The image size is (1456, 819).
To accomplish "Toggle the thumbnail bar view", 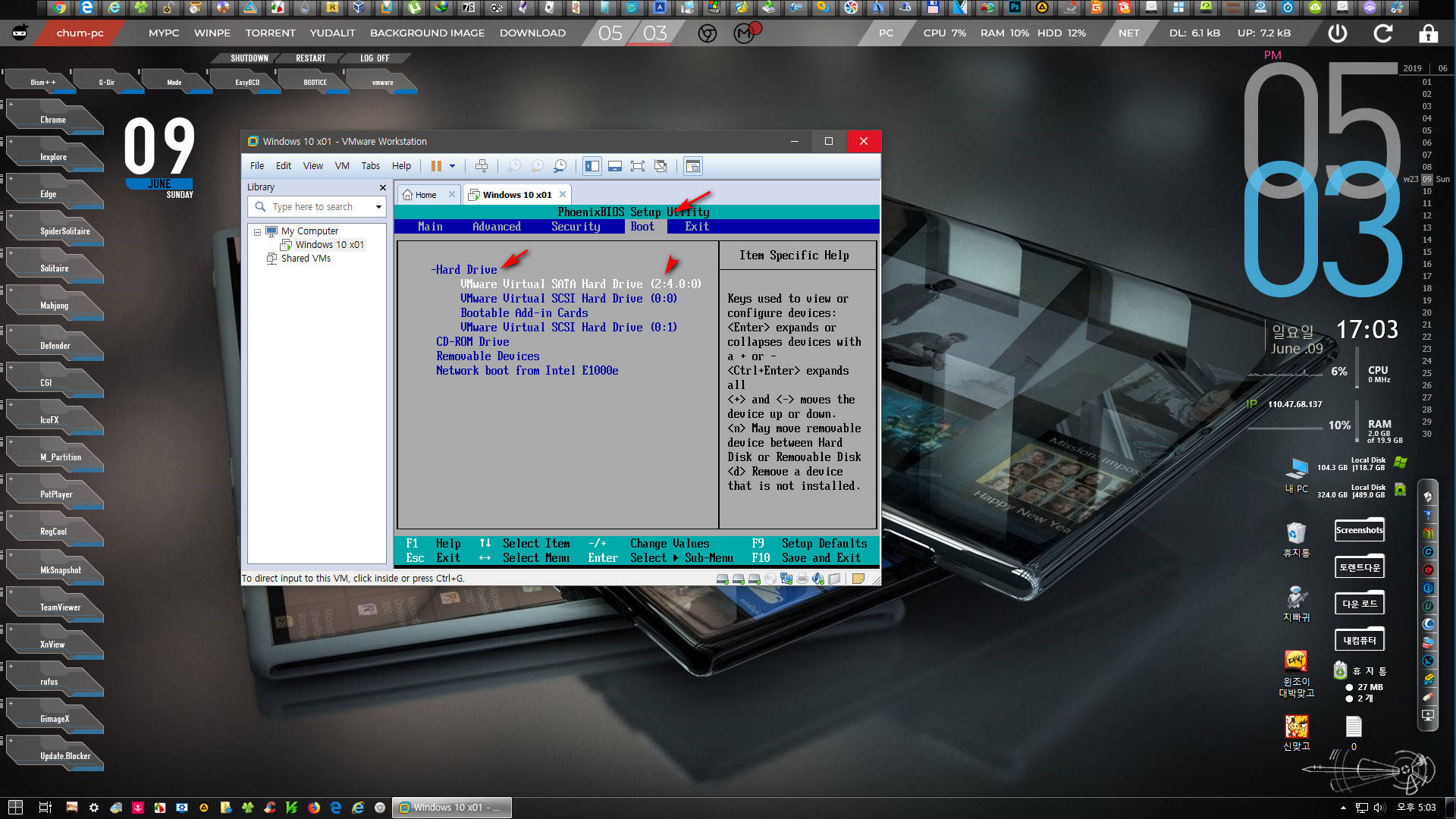I will pyautogui.click(x=615, y=166).
